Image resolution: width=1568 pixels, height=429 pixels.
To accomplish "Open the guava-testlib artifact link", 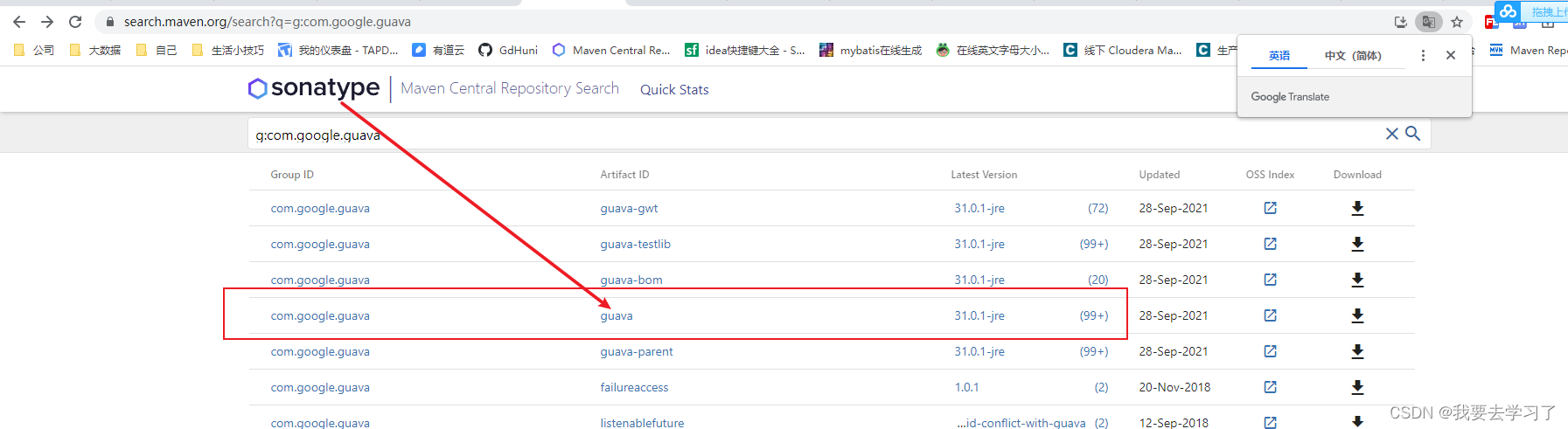I will (636, 244).
